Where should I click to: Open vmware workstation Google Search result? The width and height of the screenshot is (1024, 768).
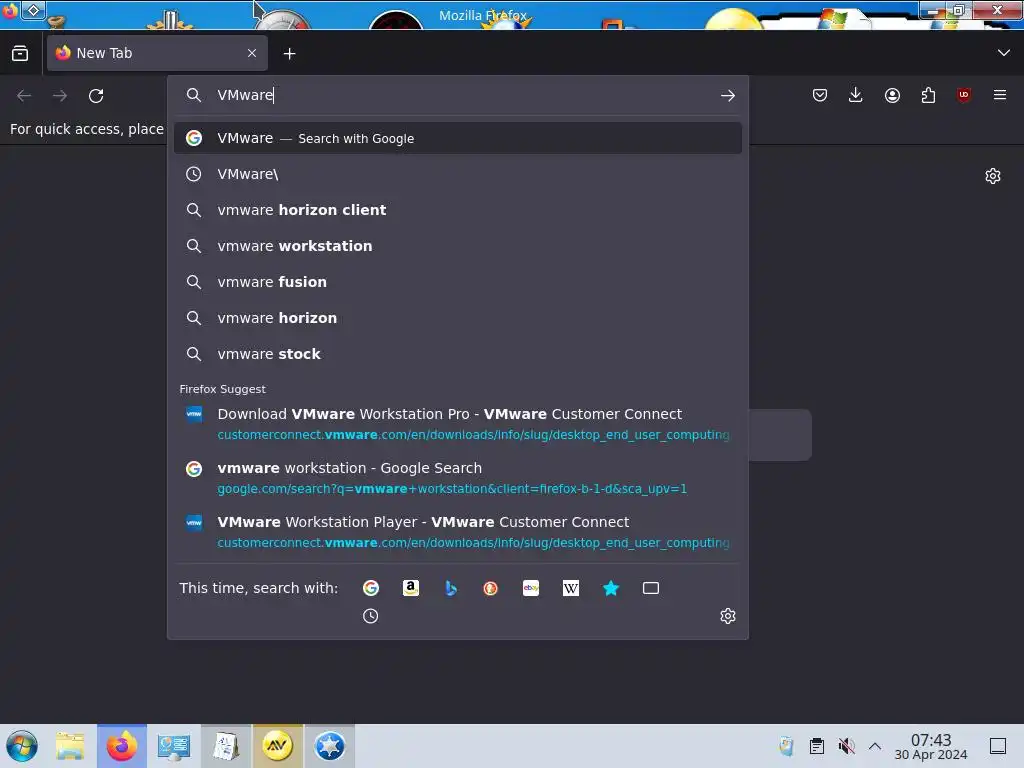pos(458,478)
